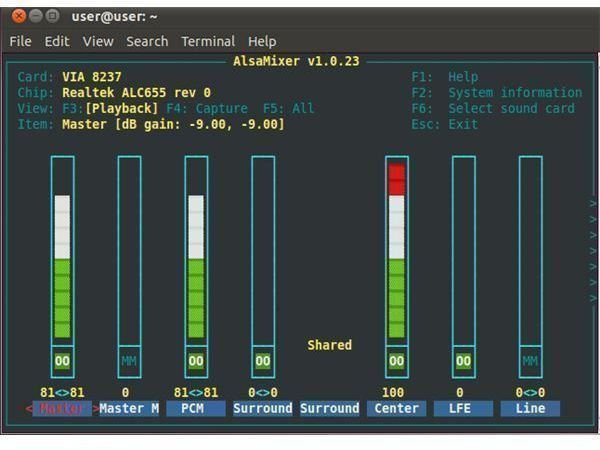
Task: Toggle mute box under PCM bar
Action: click(x=196, y=361)
